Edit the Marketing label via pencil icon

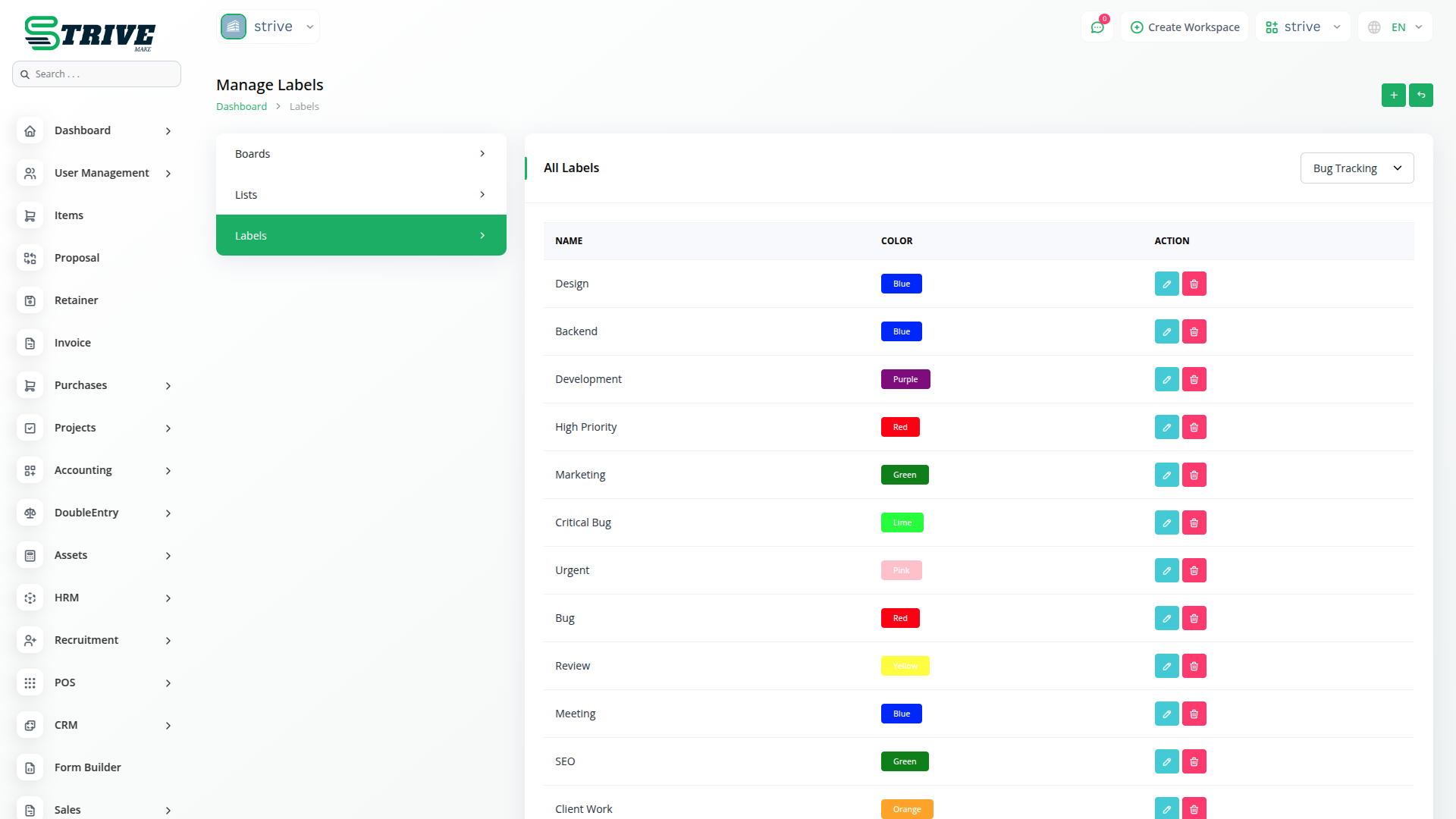tap(1166, 475)
